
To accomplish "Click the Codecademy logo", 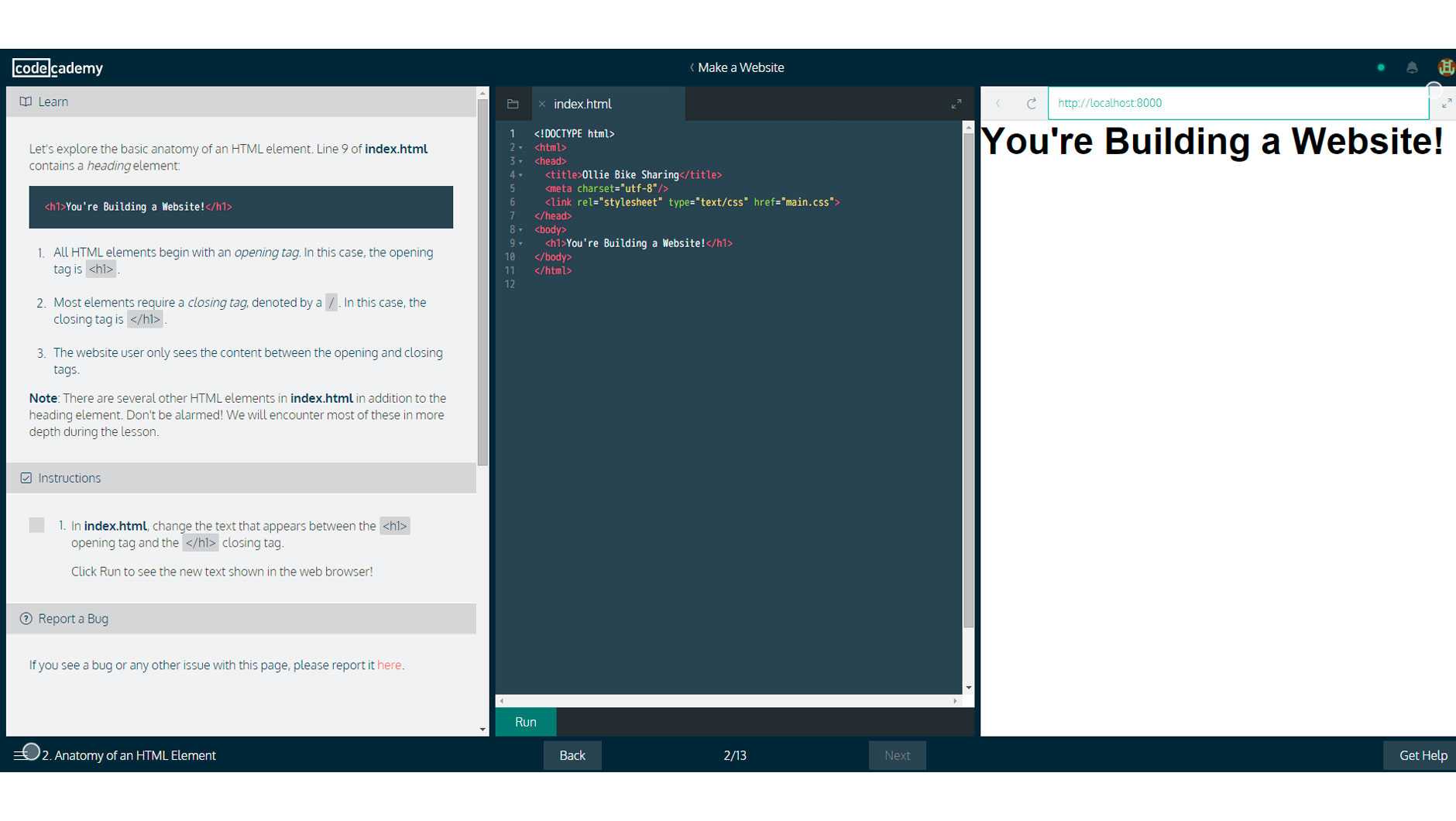I will pos(57,68).
